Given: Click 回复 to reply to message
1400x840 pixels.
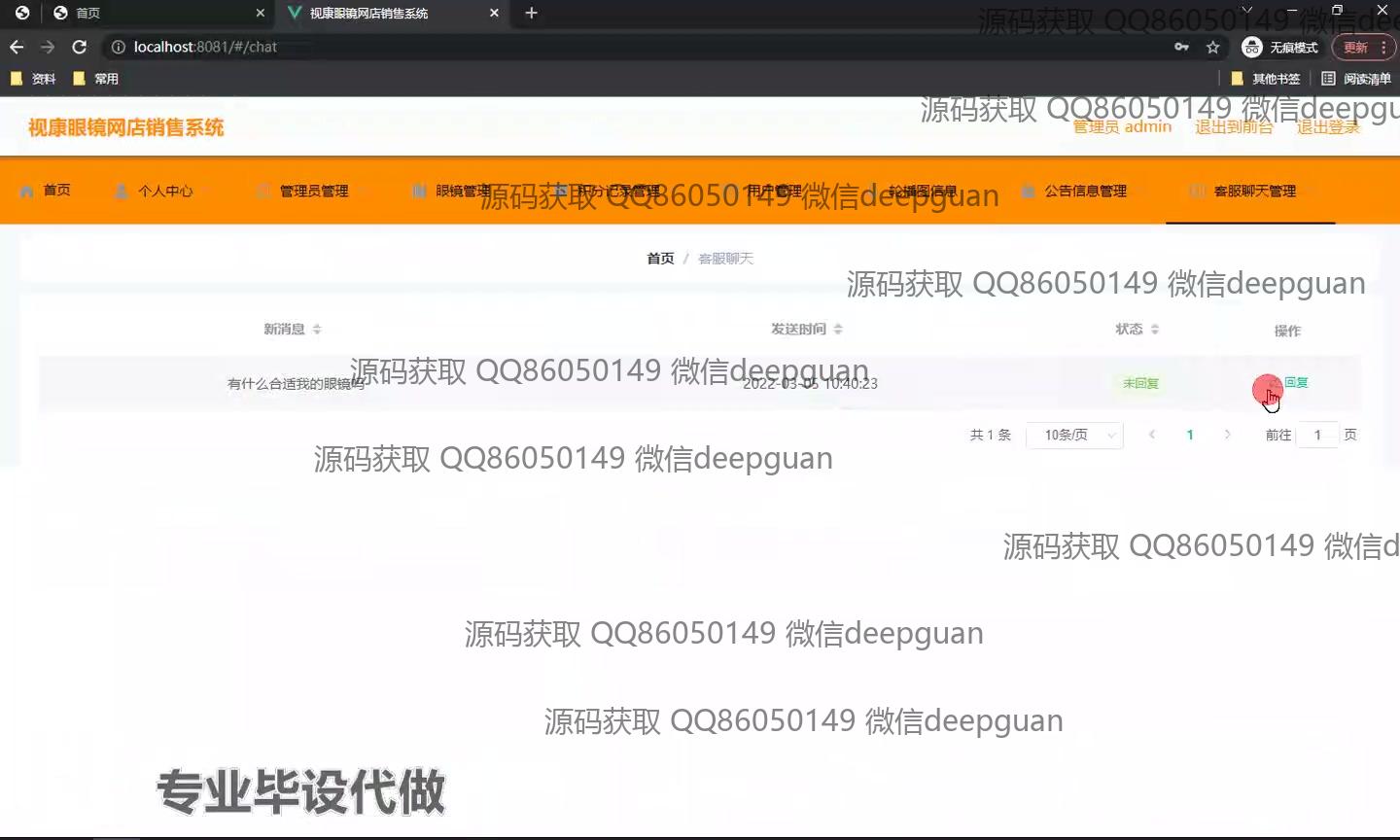Looking at the screenshot, I should [1295, 383].
